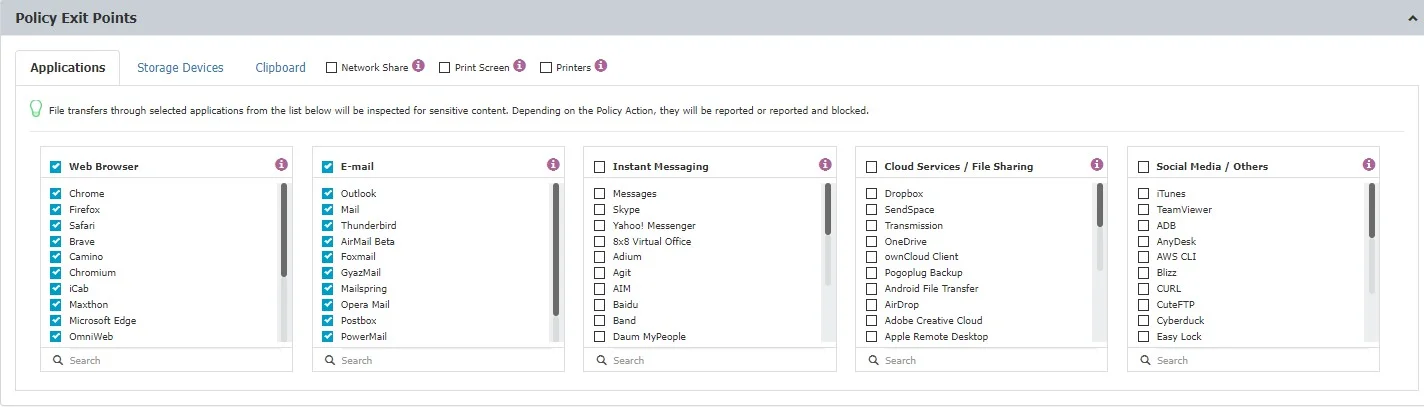Open the Clipboard tab
This screenshot has height=407, width=1424.
[x=280, y=68]
